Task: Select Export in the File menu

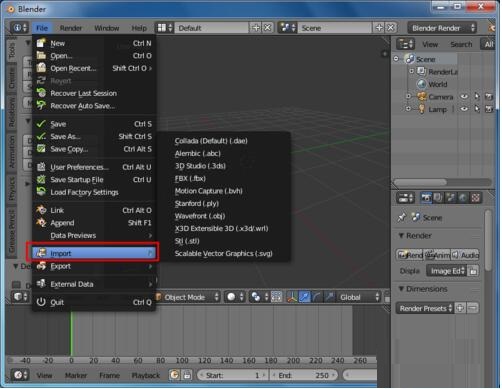Action: [x=94, y=266]
